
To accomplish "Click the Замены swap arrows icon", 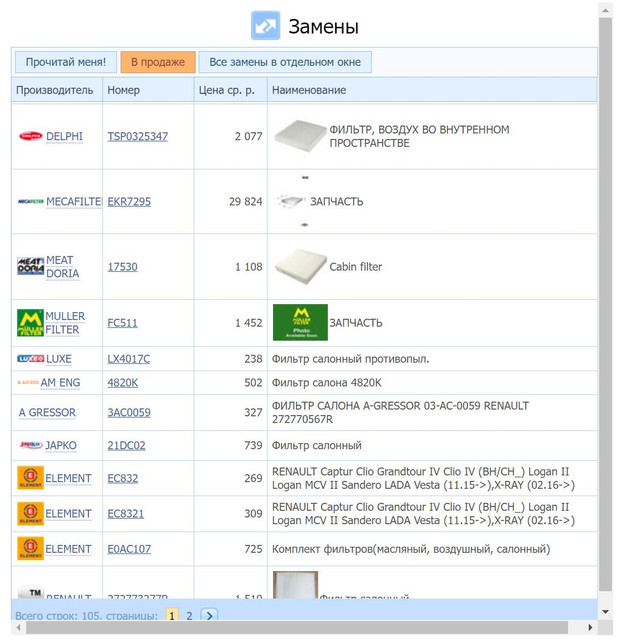I will 265,26.
